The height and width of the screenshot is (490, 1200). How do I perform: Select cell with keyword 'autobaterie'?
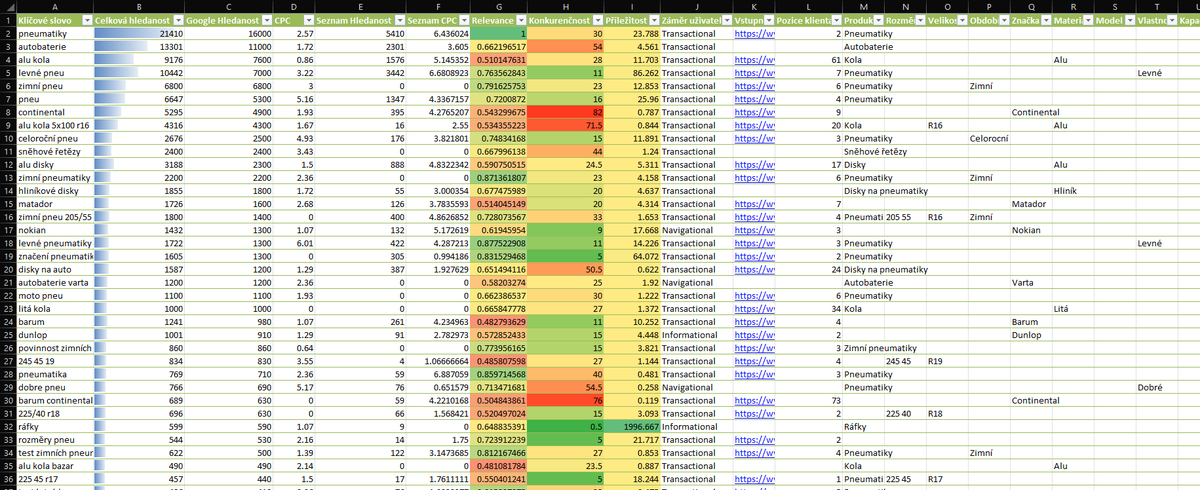pyautogui.click(x=55, y=47)
